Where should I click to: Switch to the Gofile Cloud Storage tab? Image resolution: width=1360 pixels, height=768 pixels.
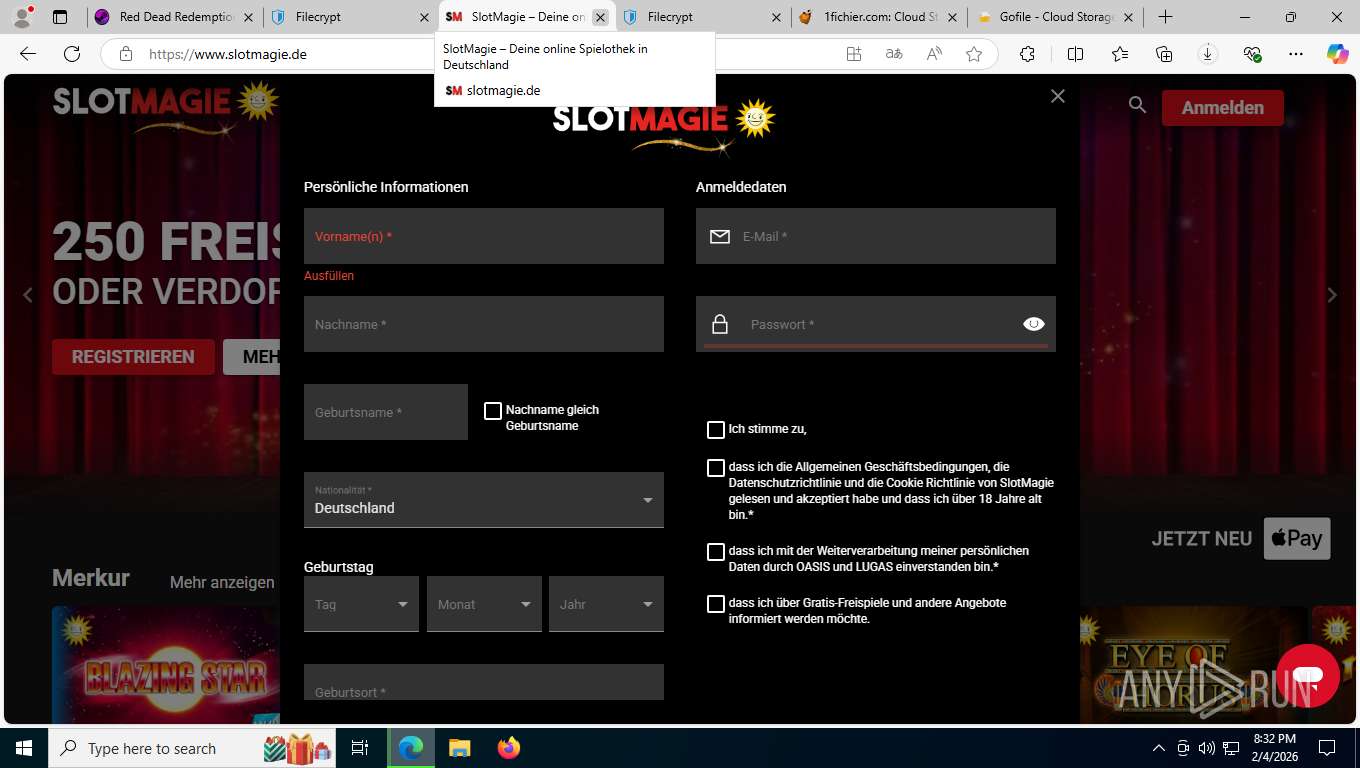1054,17
